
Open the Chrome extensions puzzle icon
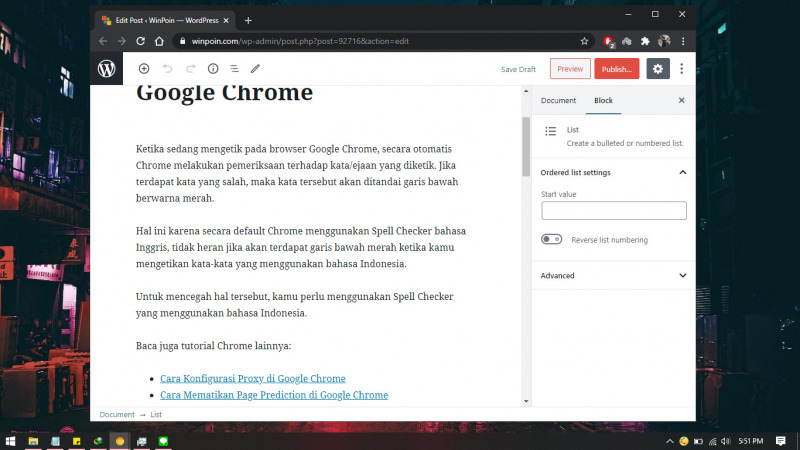point(645,41)
